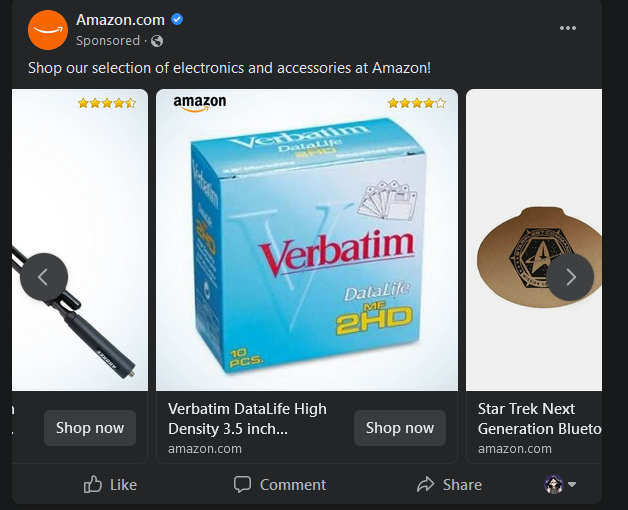Click the star rating on Verbatim card
Screen dimensions: 628x510
416,103
